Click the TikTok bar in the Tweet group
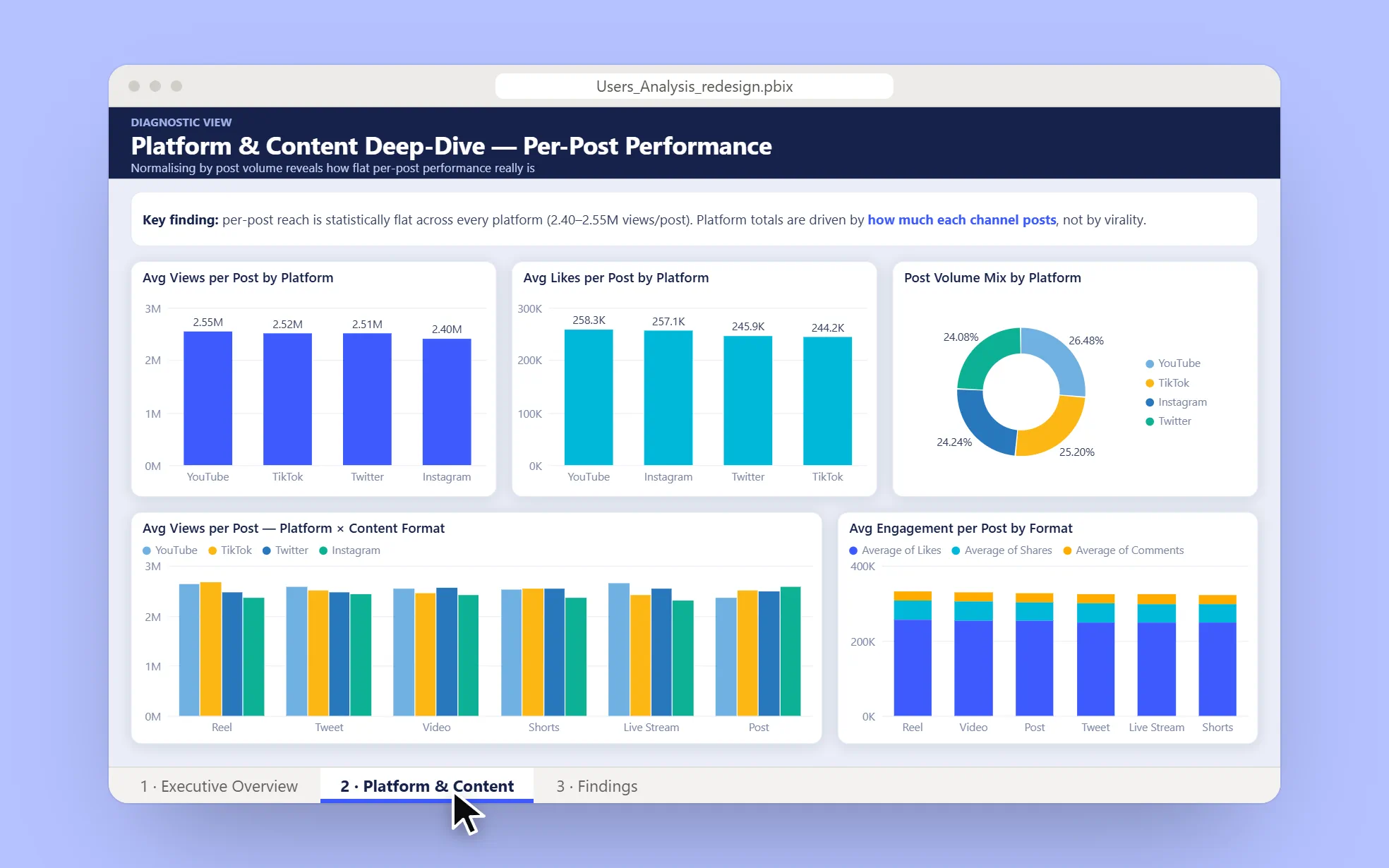Screen dimensions: 1389x868 tap(318, 653)
